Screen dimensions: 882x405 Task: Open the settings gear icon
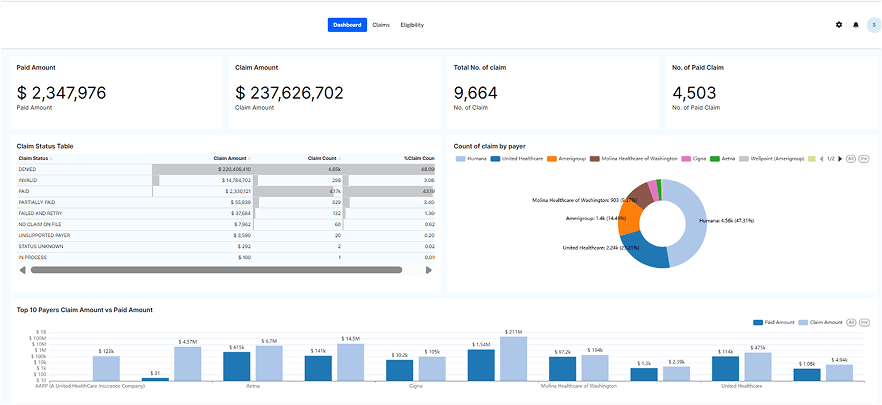tap(839, 25)
